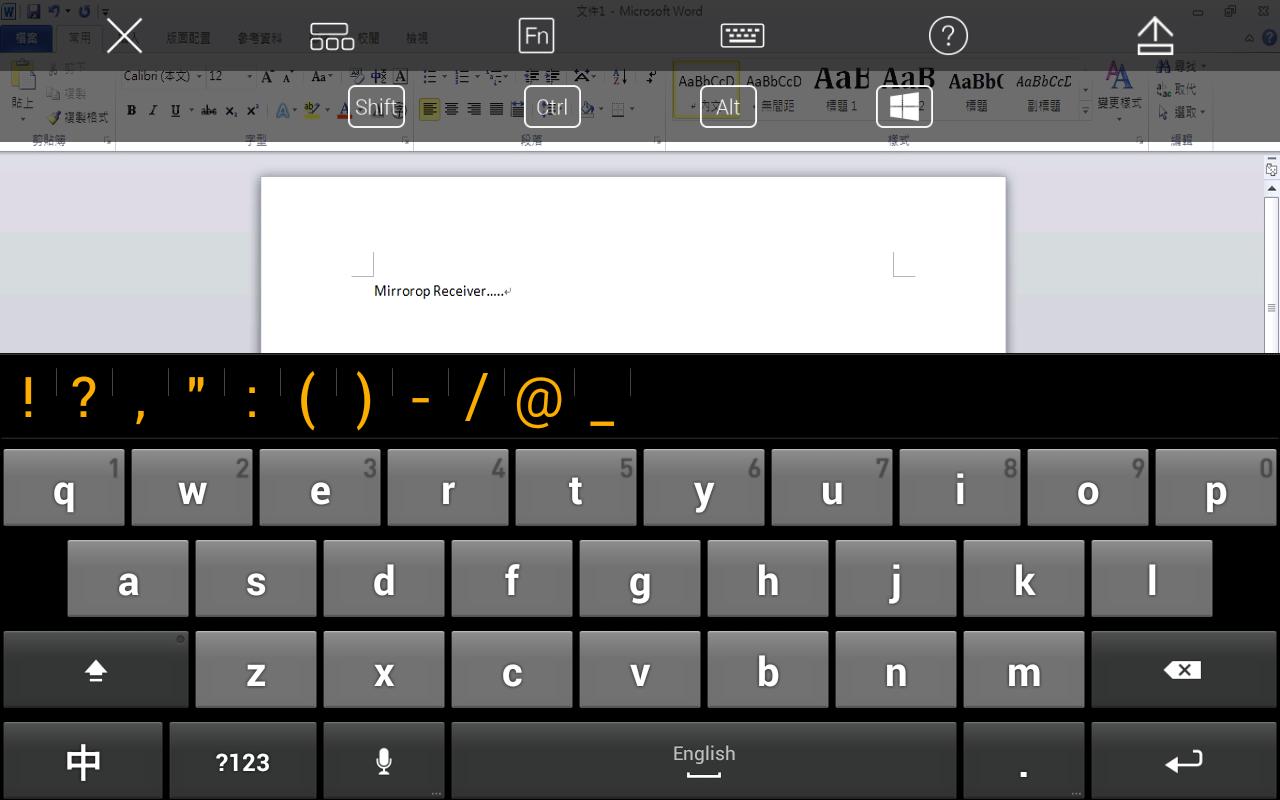Toggle the Alt modifier key overlay

(728, 106)
